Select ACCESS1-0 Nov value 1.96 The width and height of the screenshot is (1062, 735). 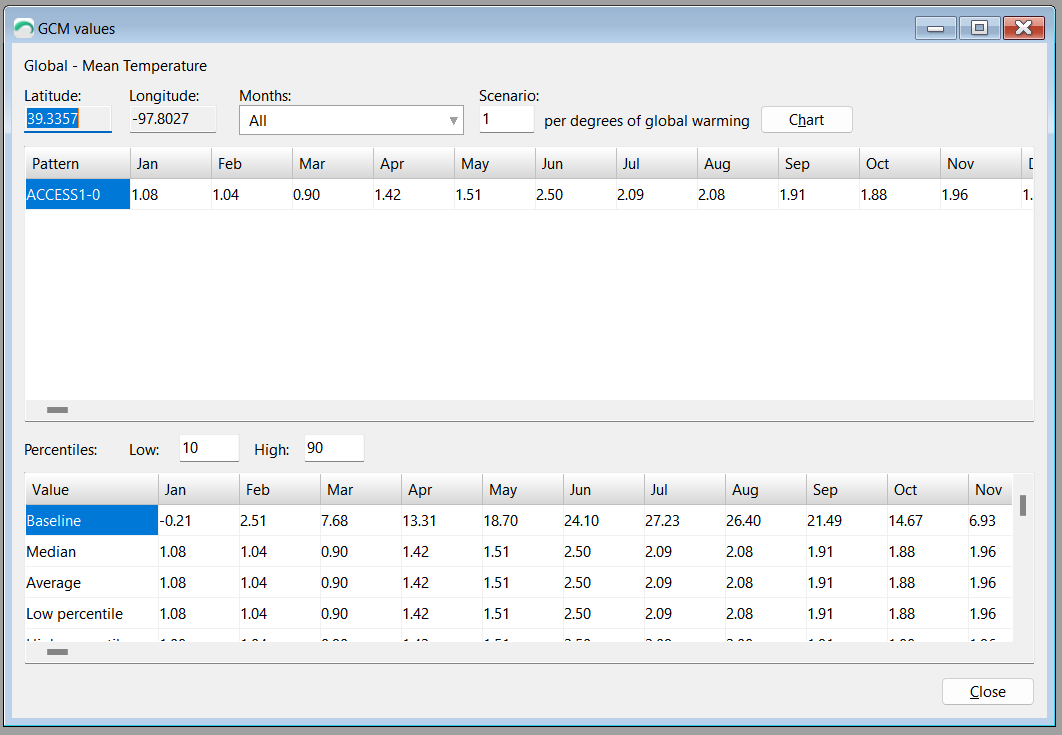pyautogui.click(x=981, y=195)
